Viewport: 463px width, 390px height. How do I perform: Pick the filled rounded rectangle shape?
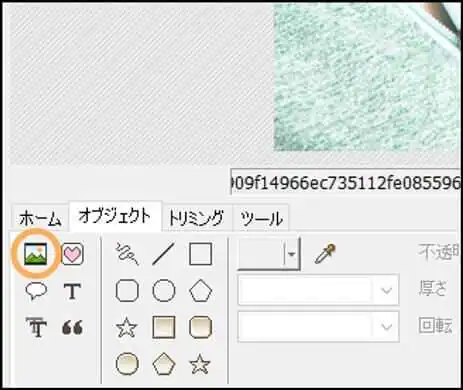(x=200, y=327)
